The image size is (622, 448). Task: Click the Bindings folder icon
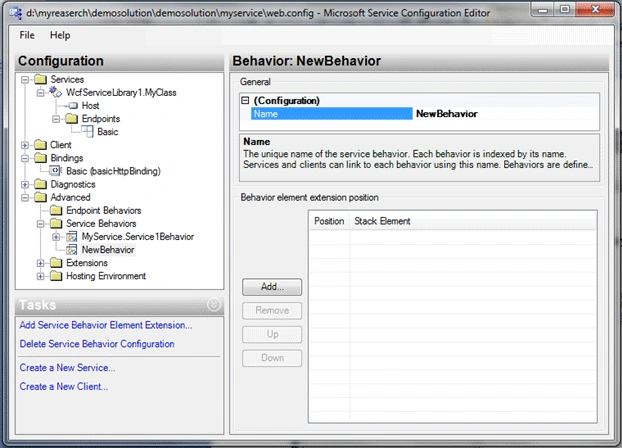pyautogui.click(x=40, y=158)
